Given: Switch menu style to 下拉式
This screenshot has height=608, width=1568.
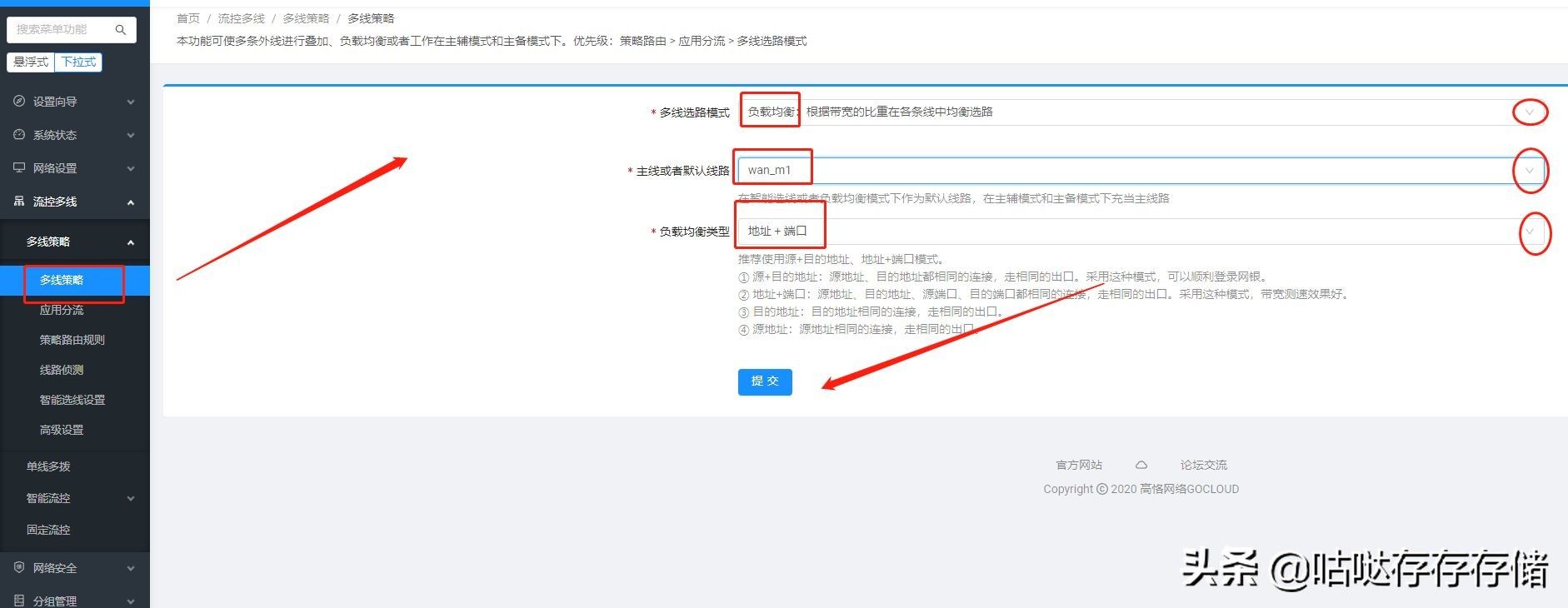Looking at the screenshot, I should [78, 62].
